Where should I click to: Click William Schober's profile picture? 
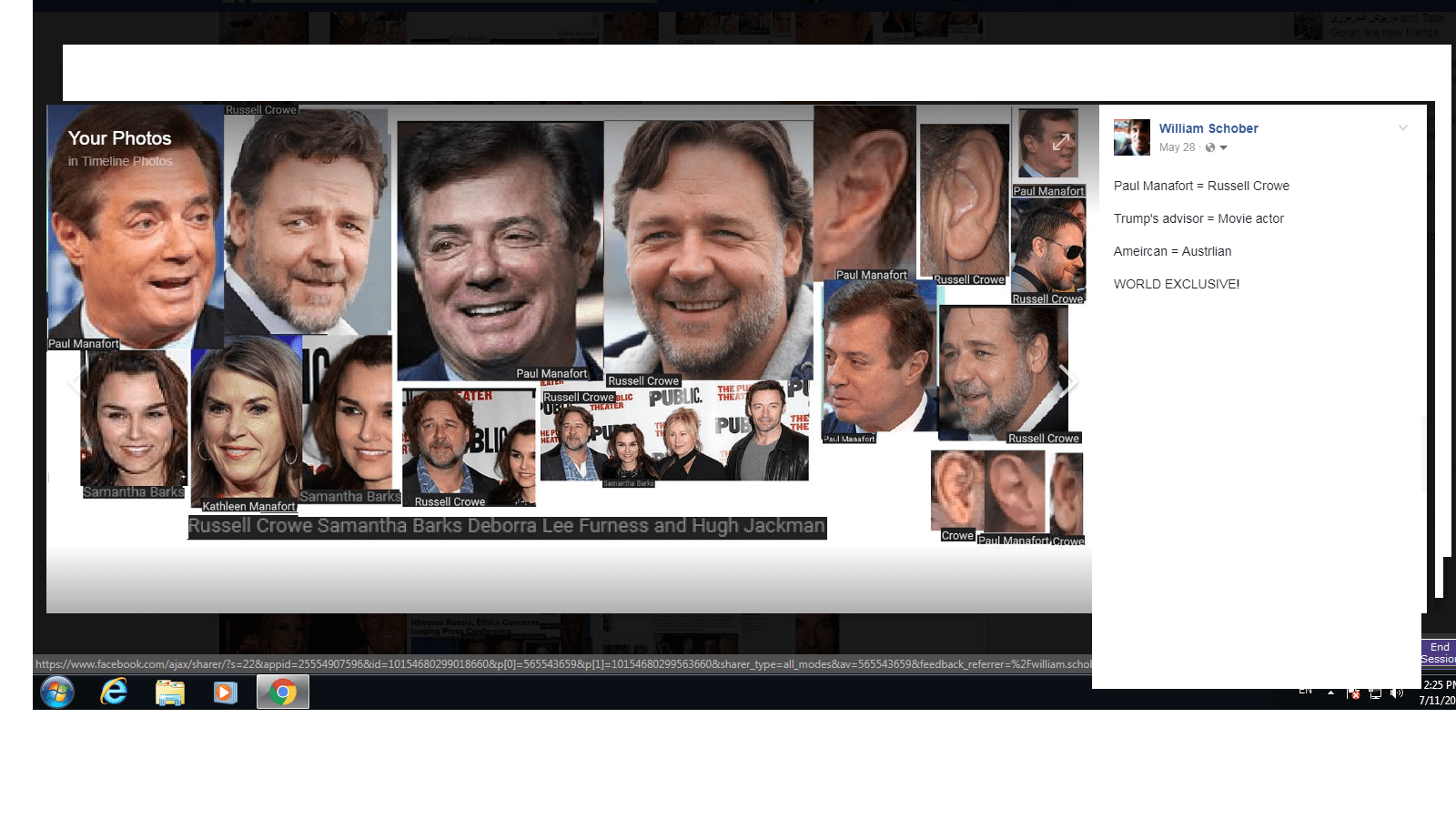click(1132, 137)
